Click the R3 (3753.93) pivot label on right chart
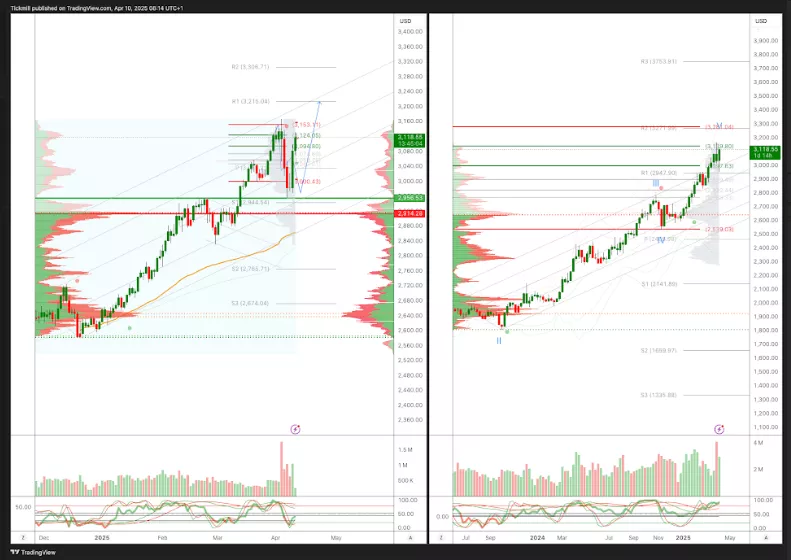 (659, 62)
